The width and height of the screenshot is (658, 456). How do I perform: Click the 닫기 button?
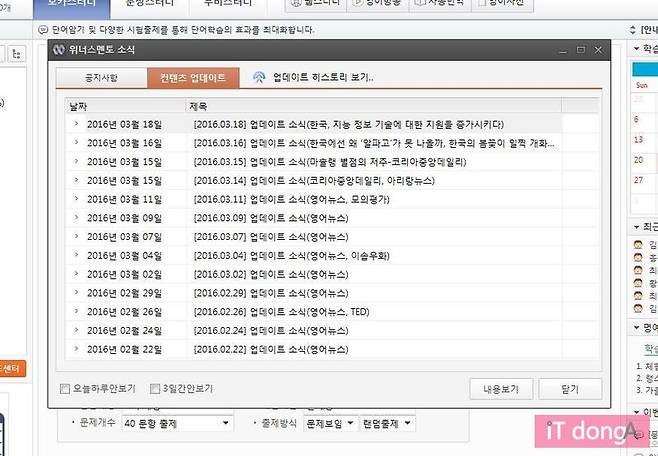[x=570, y=389]
